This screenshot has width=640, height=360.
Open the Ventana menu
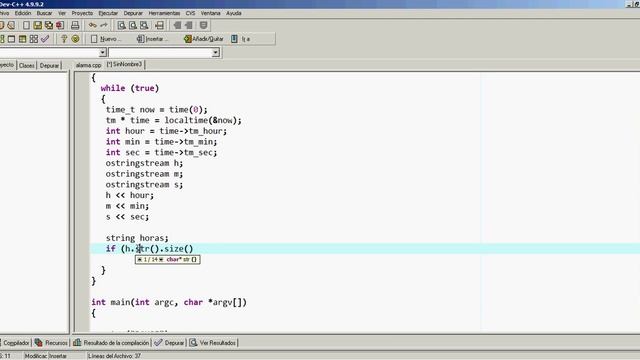[x=210, y=13]
